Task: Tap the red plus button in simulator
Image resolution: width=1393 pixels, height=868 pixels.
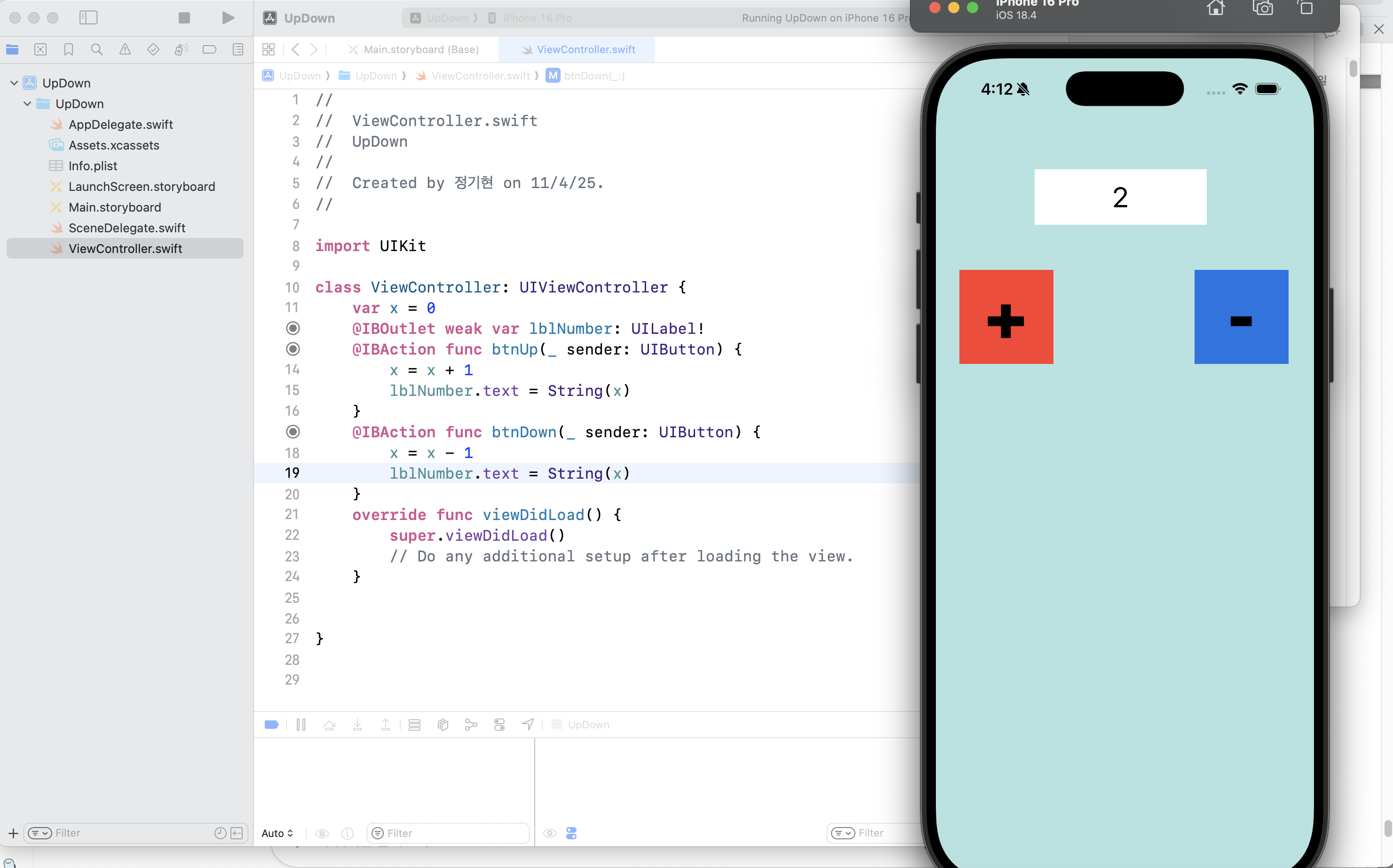Action: (x=1006, y=317)
